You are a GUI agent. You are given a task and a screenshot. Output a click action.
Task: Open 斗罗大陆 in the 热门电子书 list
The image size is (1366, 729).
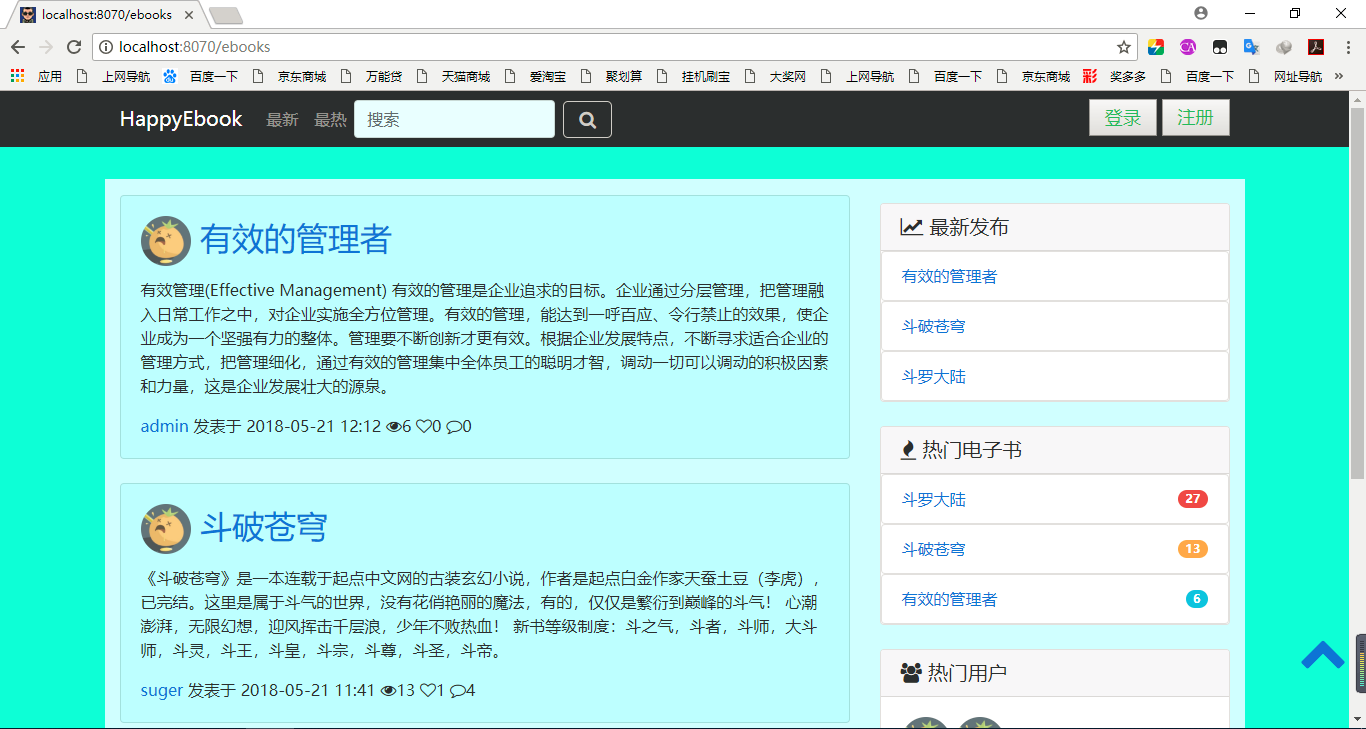coord(934,500)
